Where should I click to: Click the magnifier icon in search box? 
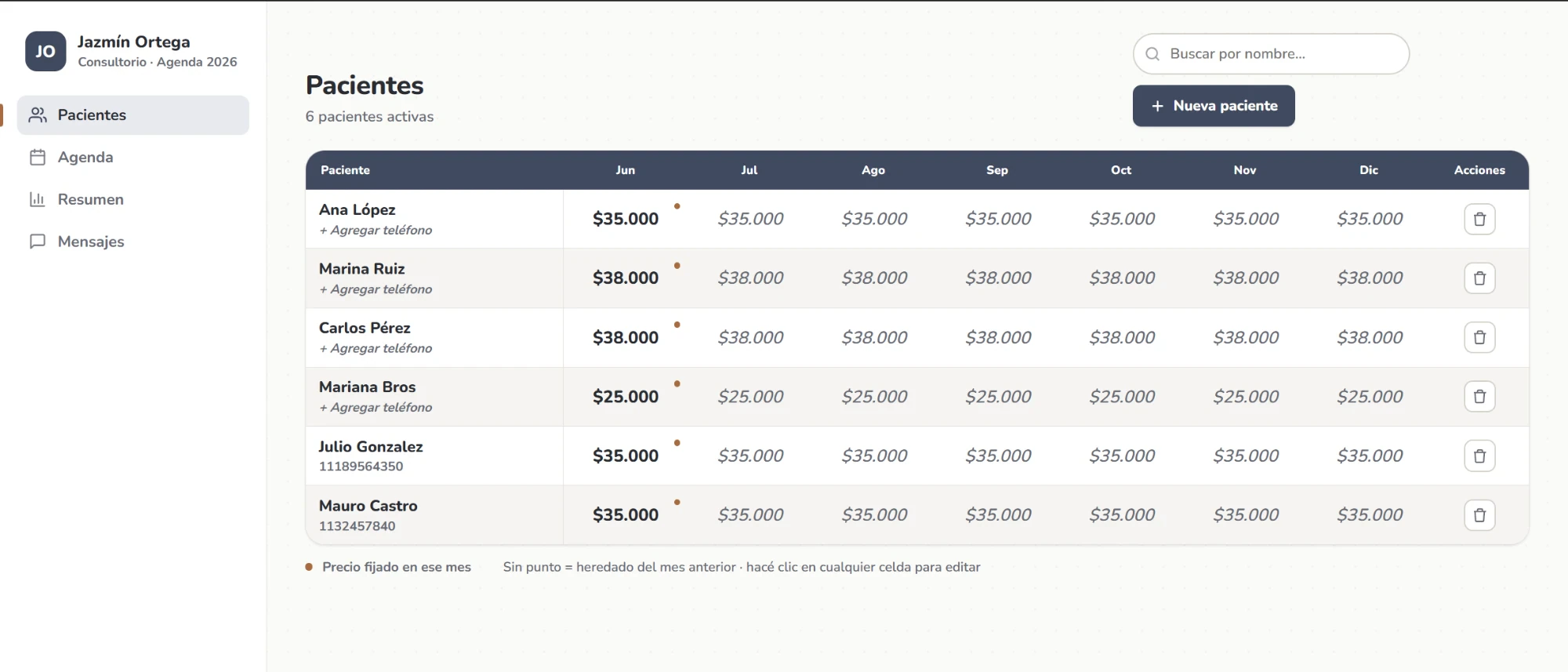1152,54
